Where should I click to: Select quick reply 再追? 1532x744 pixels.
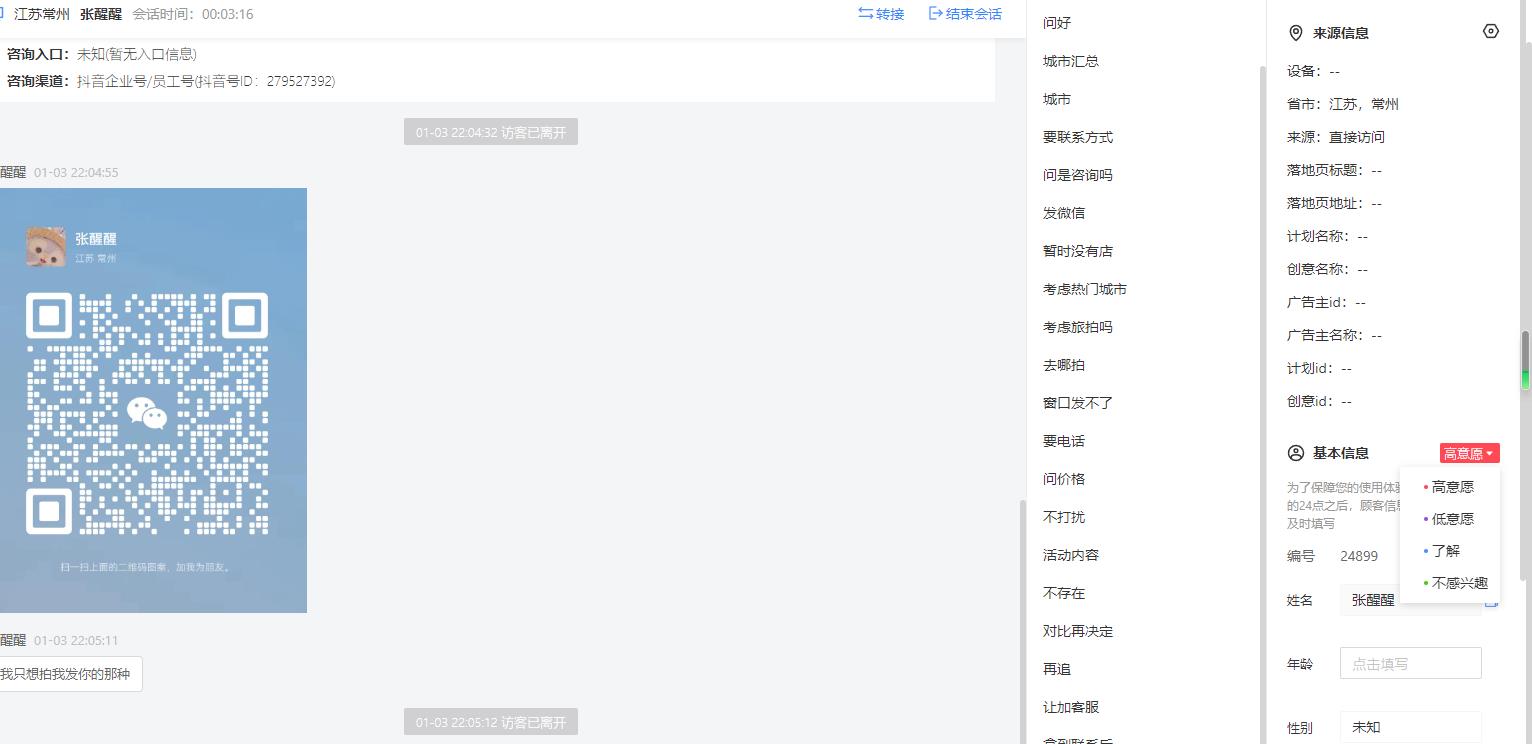pos(1057,669)
